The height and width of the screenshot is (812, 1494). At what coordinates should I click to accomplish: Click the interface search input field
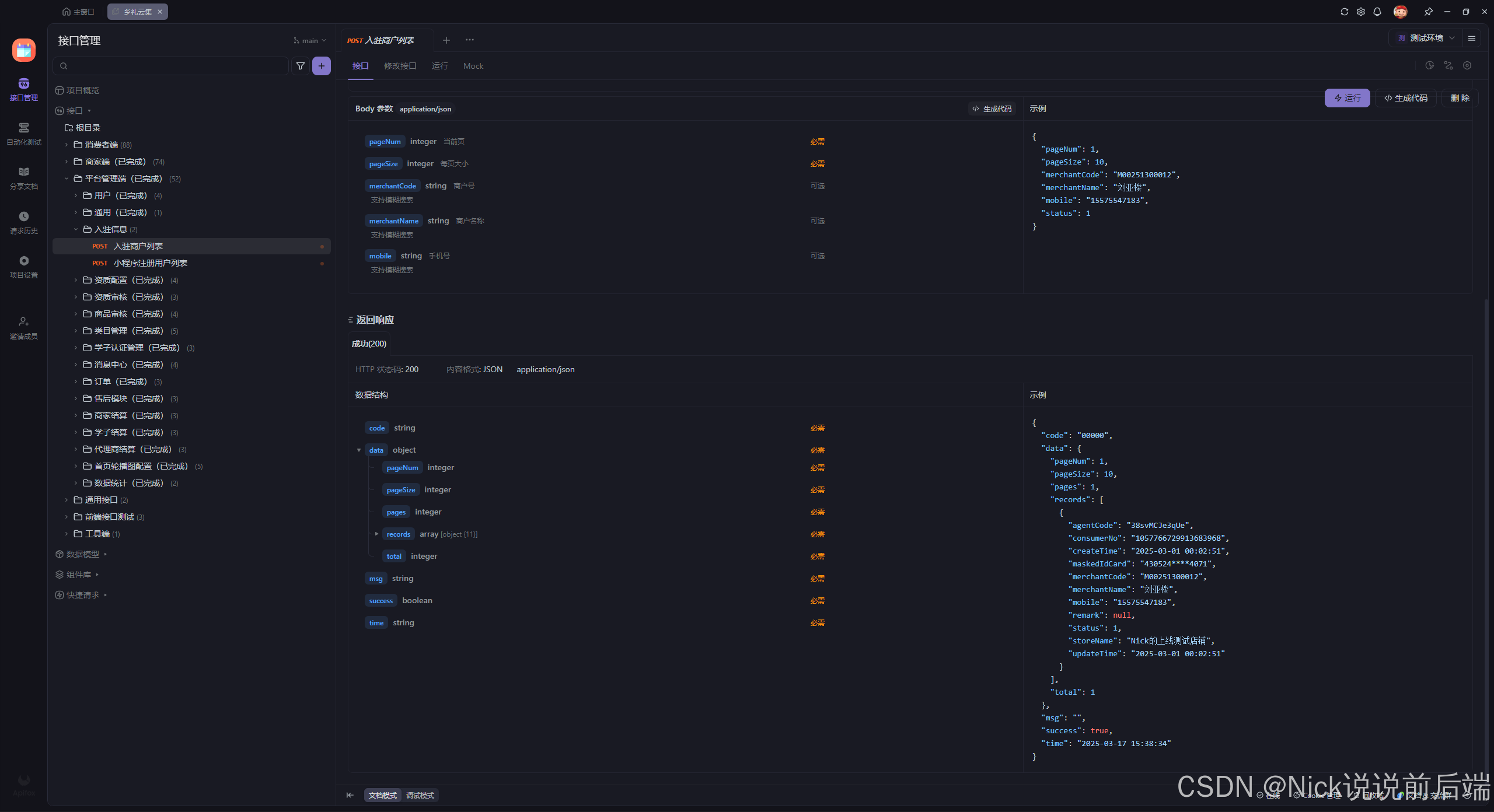tap(175, 66)
